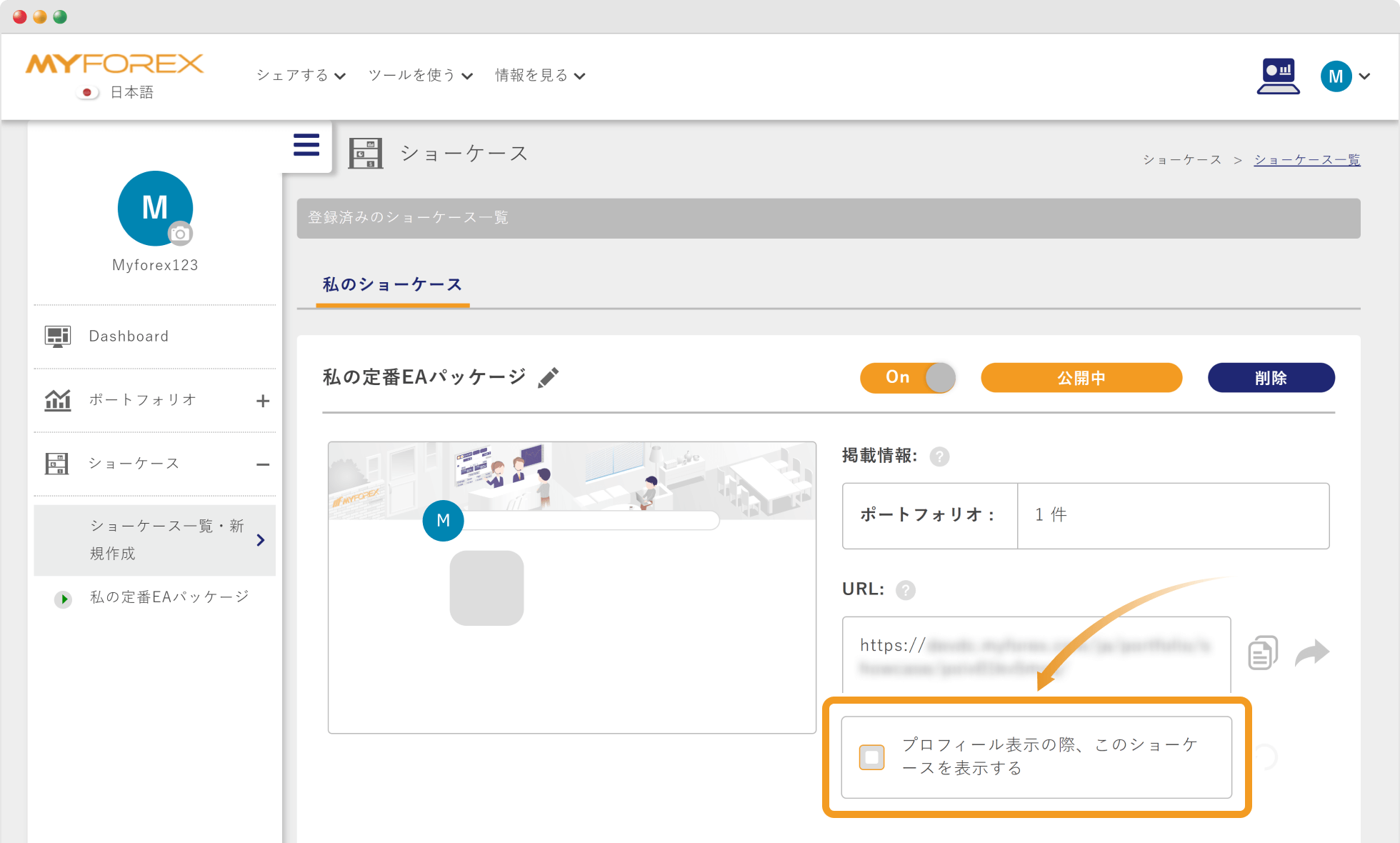Image resolution: width=1400 pixels, height=843 pixels.
Task: Open the 掲載情報 help question mark icon
Action: pyautogui.click(x=940, y=457)
